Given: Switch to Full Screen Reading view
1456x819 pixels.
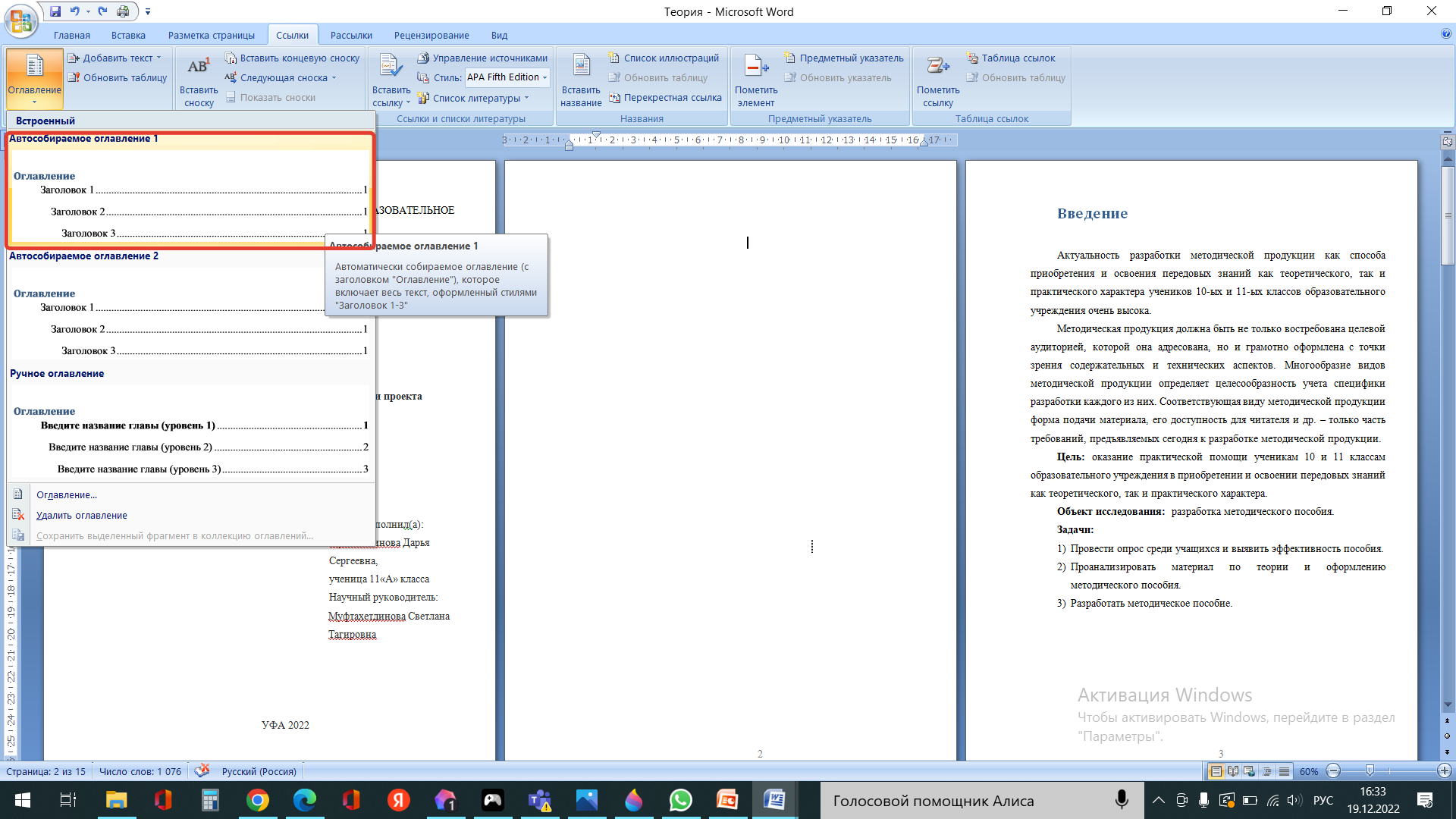Looking at the screenshot, I should coord(1233,771).
